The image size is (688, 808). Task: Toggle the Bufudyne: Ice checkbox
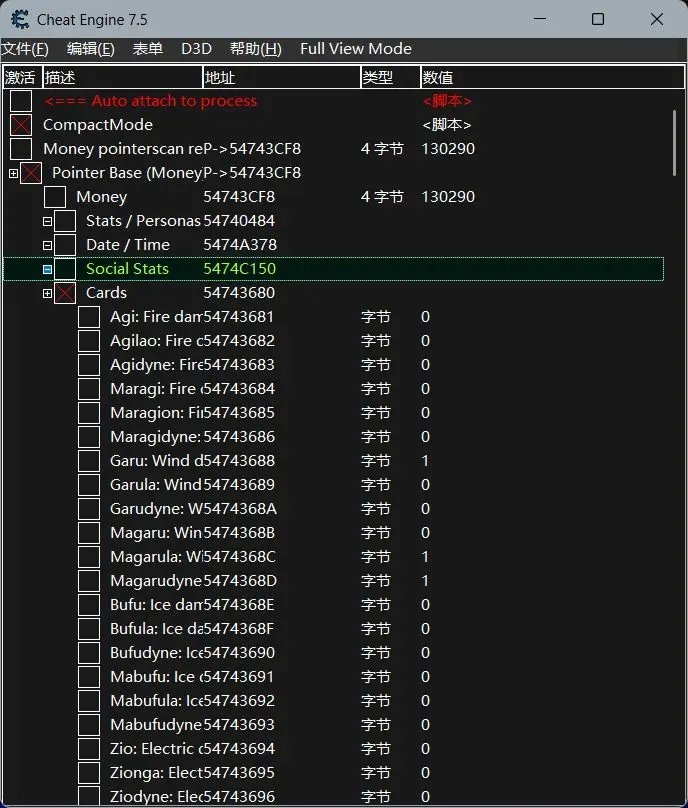(x=89, y=653)
